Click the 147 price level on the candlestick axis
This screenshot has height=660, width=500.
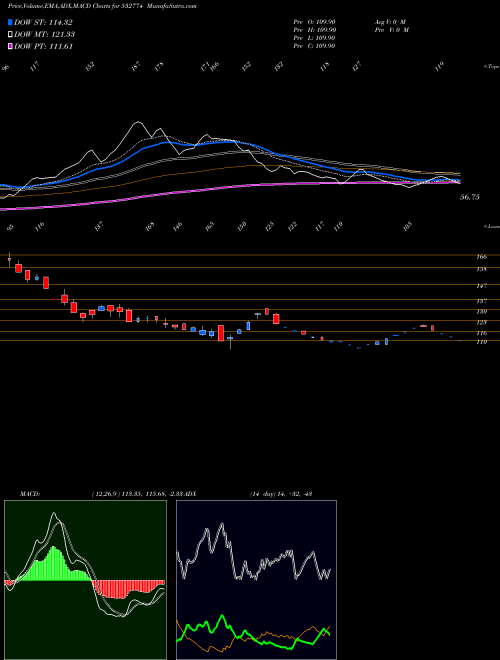[481, 286]
